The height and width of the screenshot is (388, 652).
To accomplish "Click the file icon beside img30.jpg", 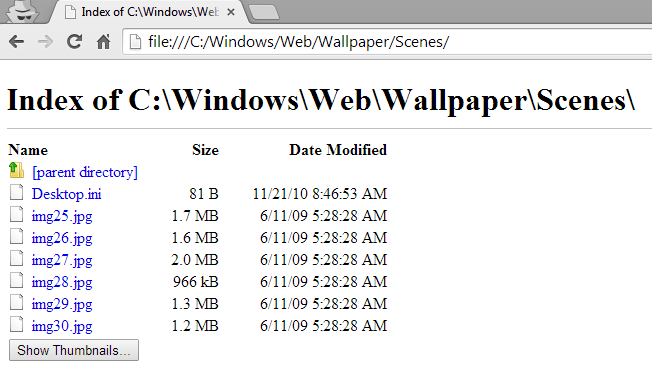I will [x=17, y=324].
